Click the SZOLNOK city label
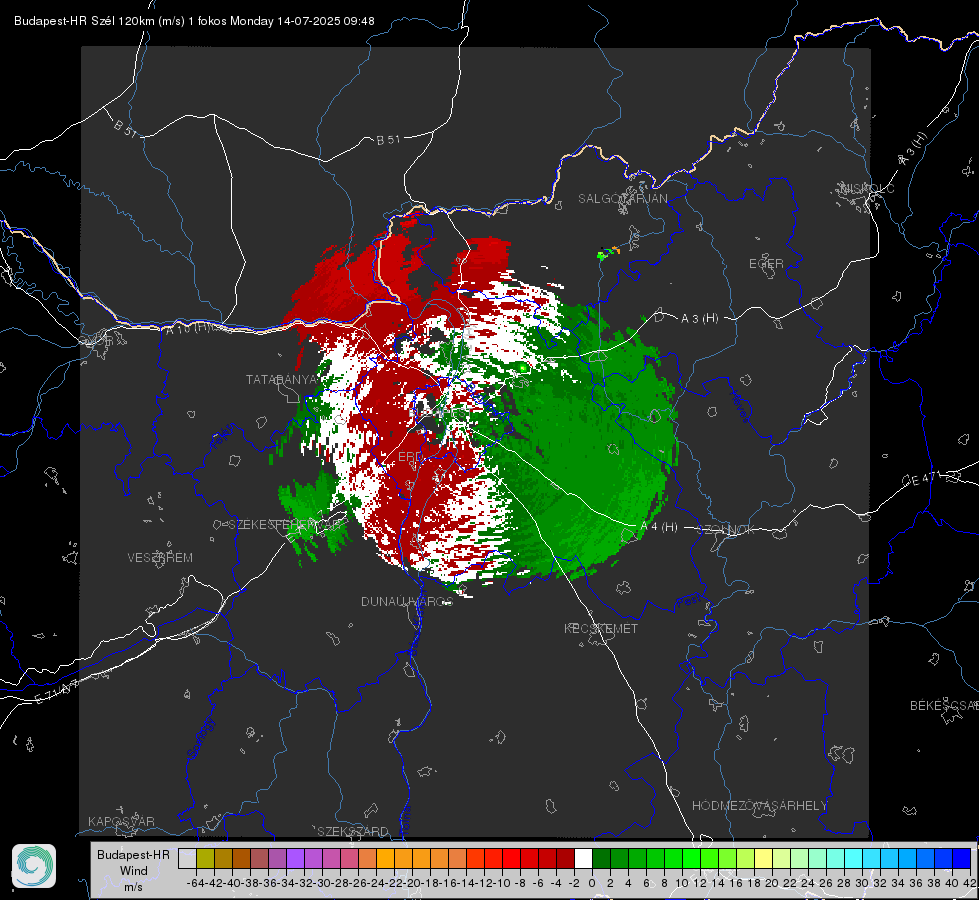979x900 pixels. pyautogui.click(x=726, y=530)
